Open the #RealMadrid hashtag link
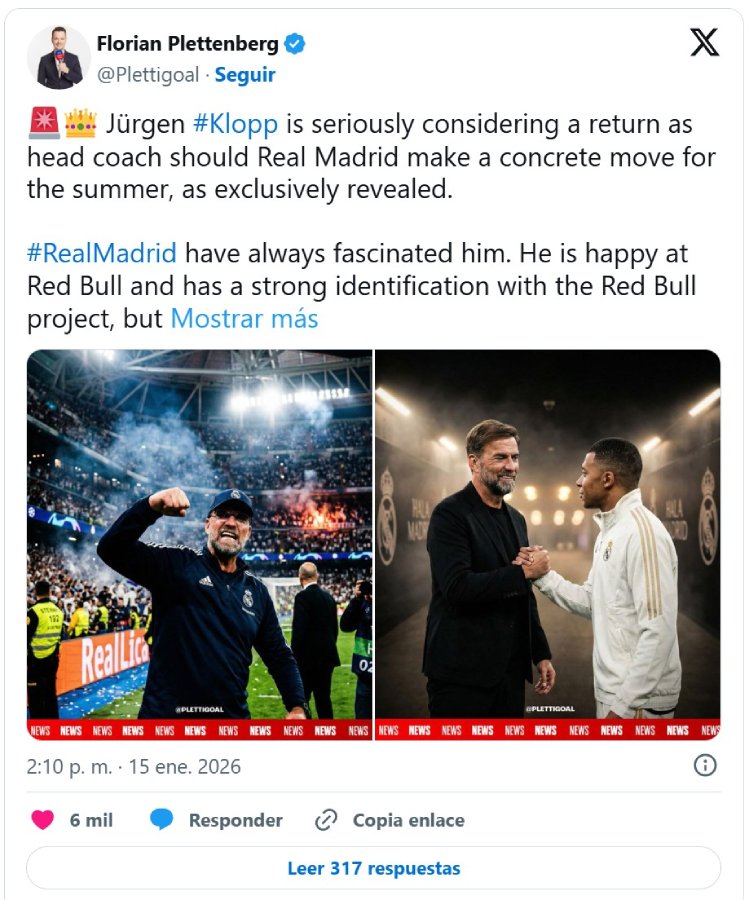The width and height of the screenshot is (749, 900). [x=101, y=254]
